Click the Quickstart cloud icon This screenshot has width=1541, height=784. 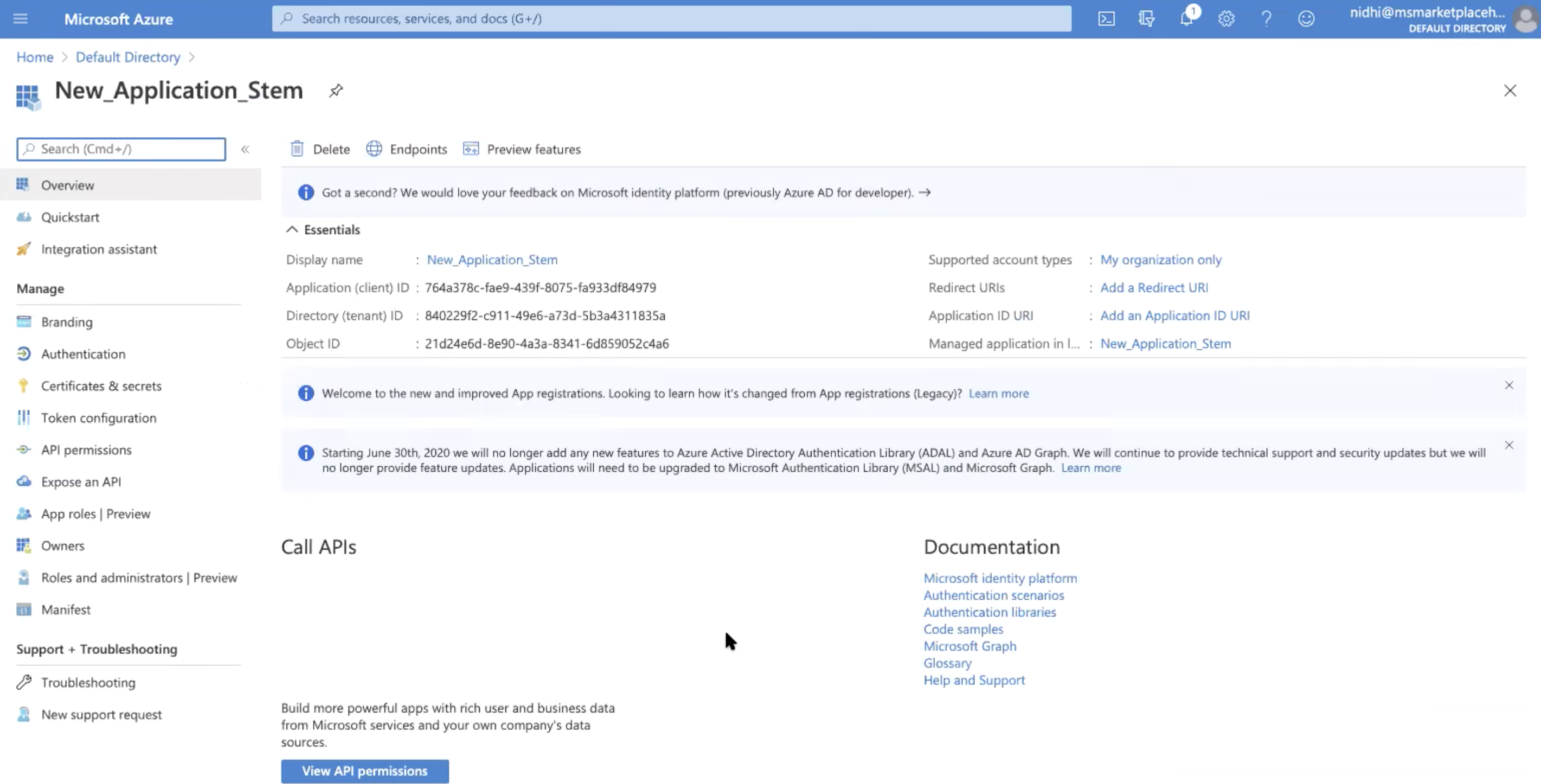point(23,216)
